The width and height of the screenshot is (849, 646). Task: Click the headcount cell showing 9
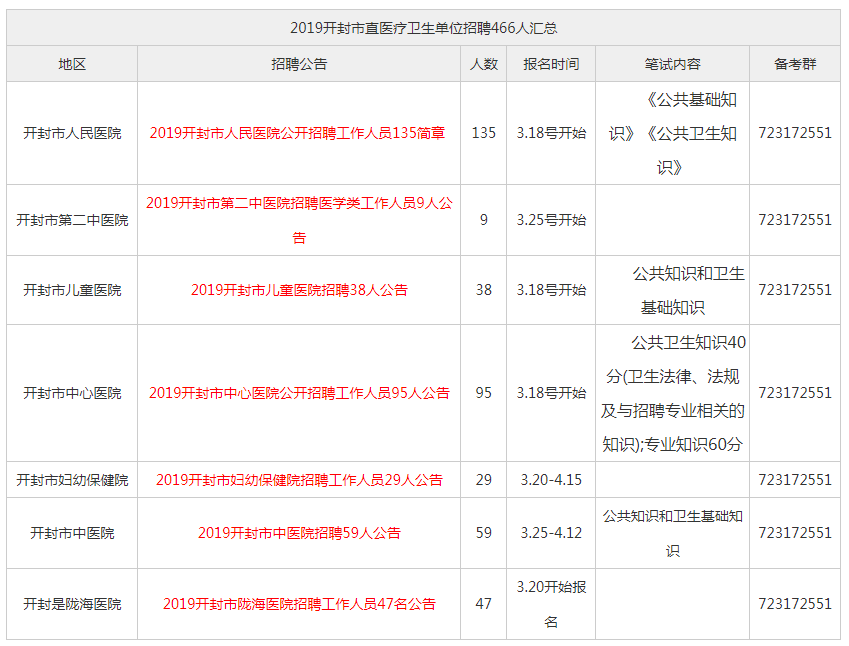click(x=484, y=220)
